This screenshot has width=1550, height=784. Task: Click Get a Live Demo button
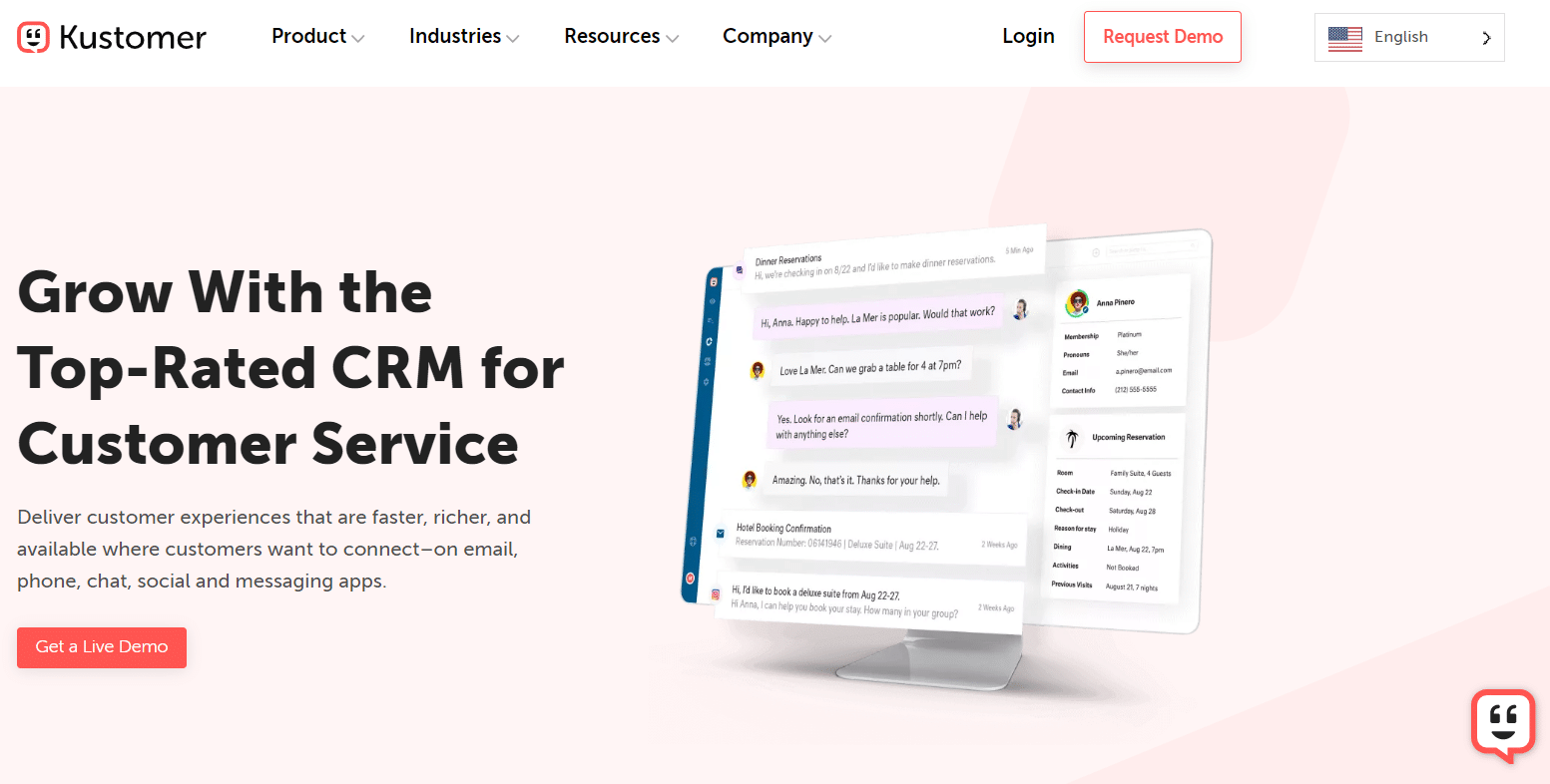[102, 647]
